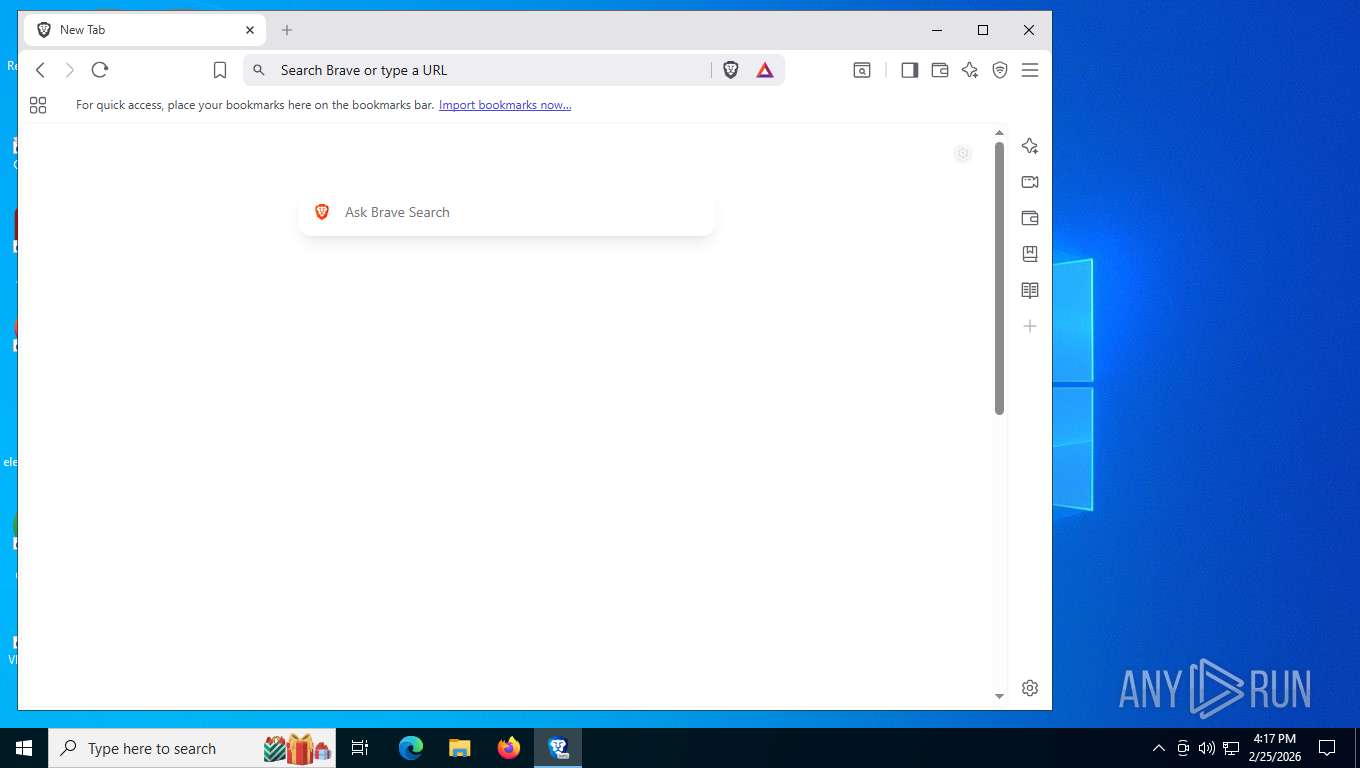Open the Bookmarks panel in the sidebar

click(1030, 254)
